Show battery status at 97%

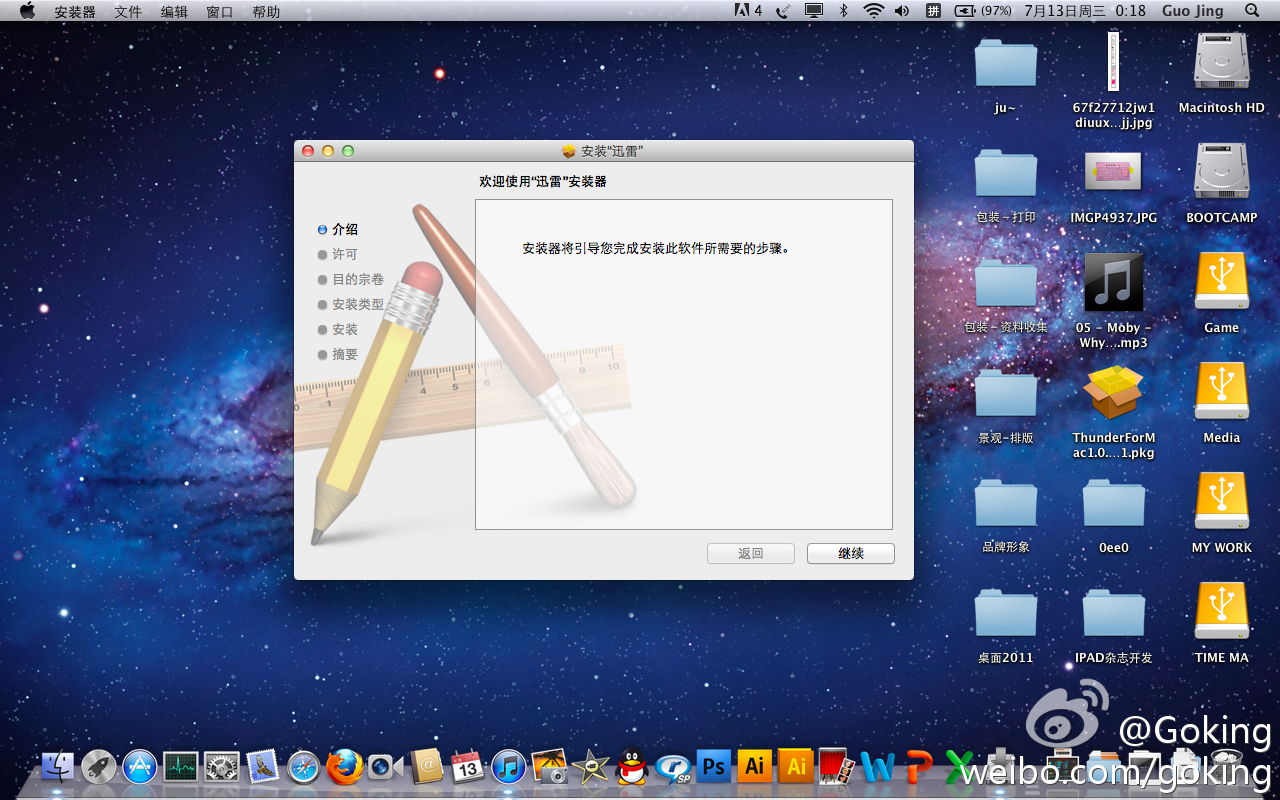983,11
